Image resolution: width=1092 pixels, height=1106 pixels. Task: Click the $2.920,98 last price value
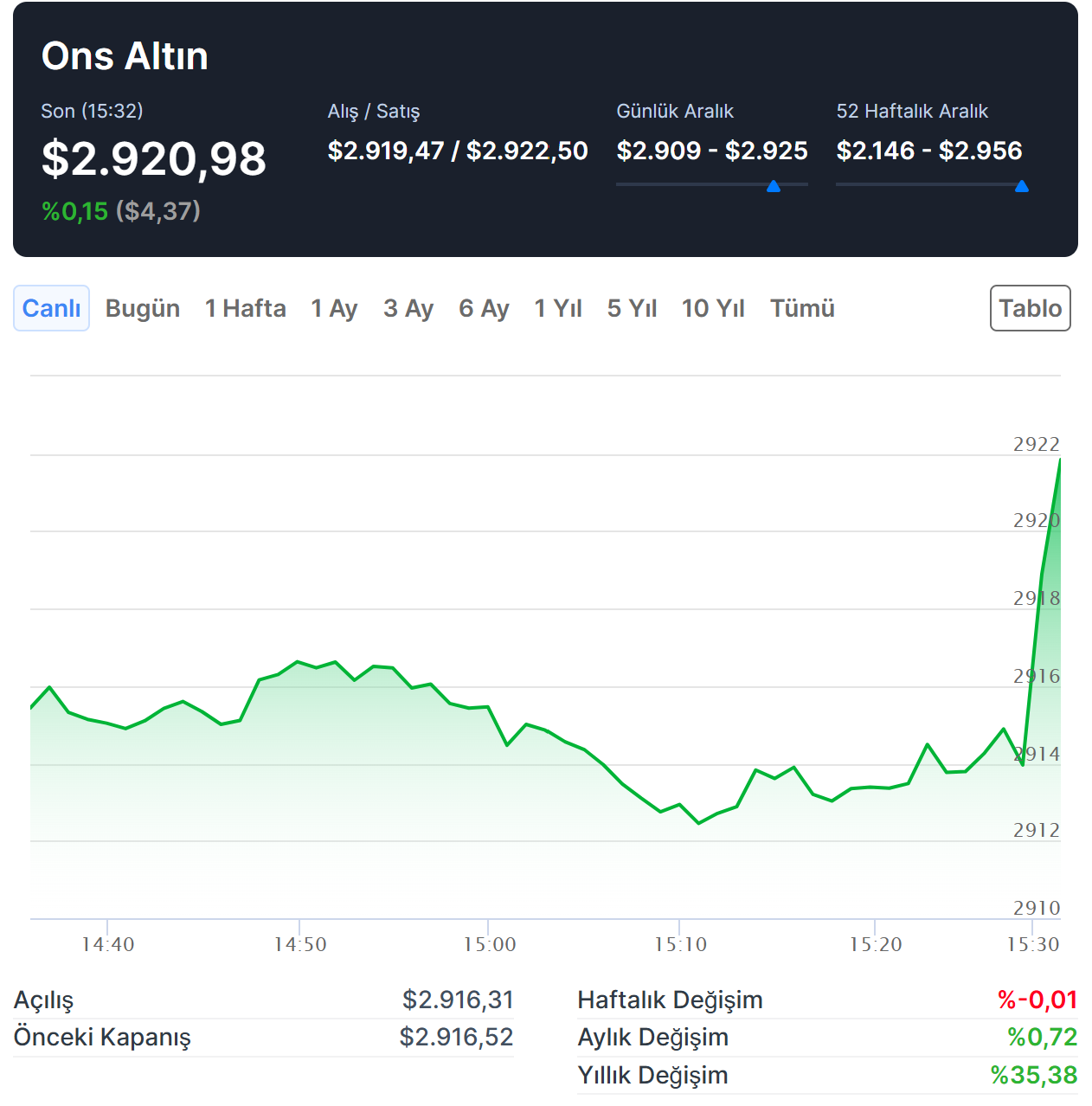[x=154, y=159]
